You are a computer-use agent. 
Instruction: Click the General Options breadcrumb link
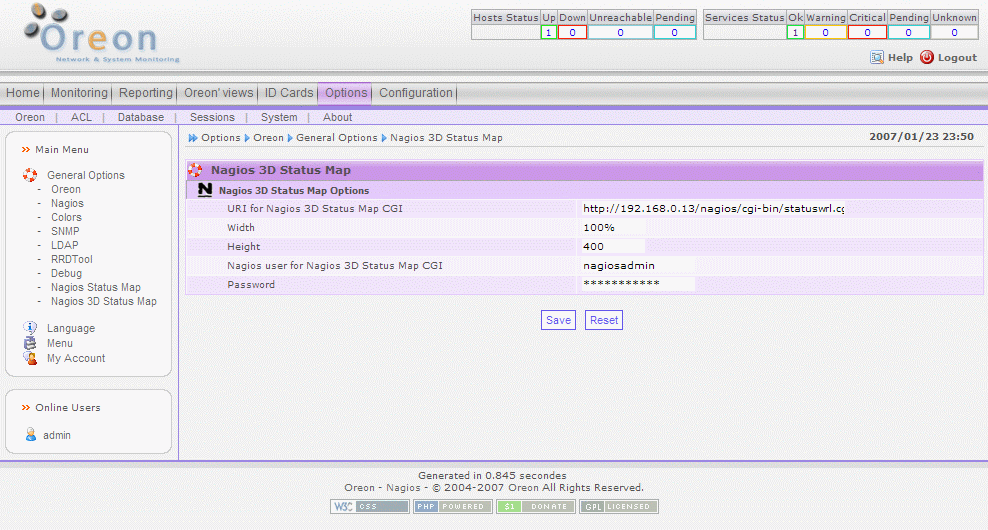click(336, 137)
